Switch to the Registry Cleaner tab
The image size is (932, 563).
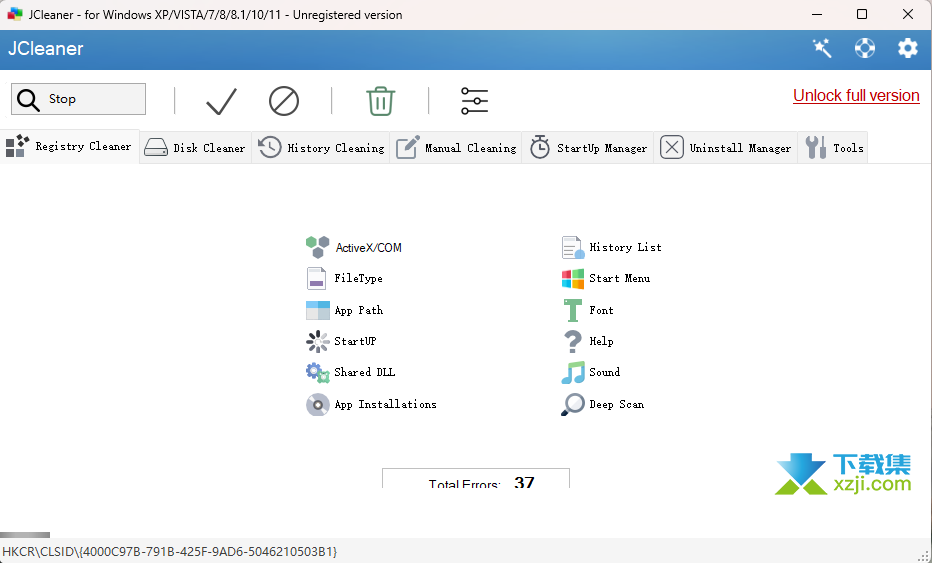pyautogui.click(x=70, y=146)
